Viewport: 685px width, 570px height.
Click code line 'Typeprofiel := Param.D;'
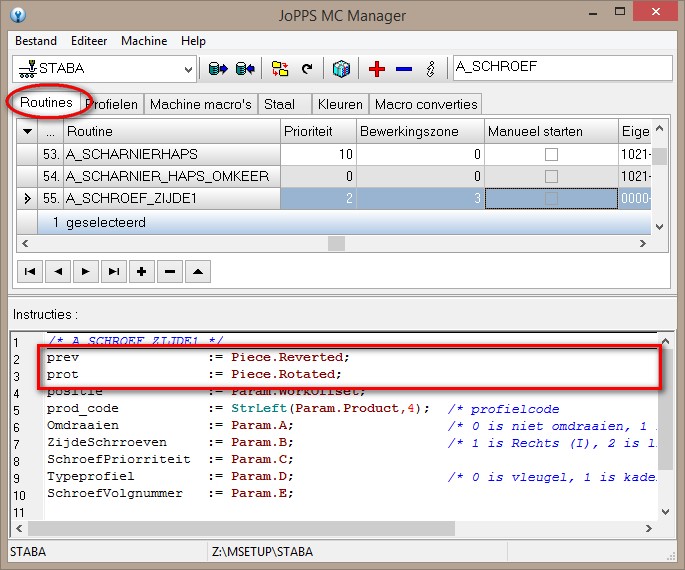170,477
